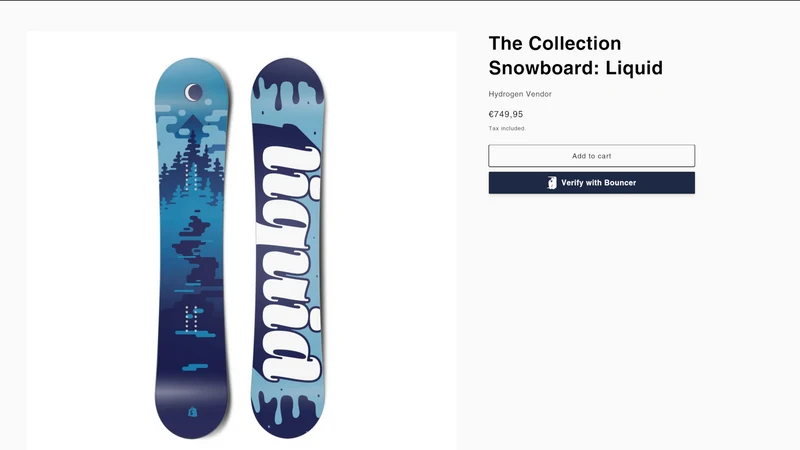Screen dimensions: 800x450
Task: Click the lower binding insert dots on left board
Action: click(191, 319)
